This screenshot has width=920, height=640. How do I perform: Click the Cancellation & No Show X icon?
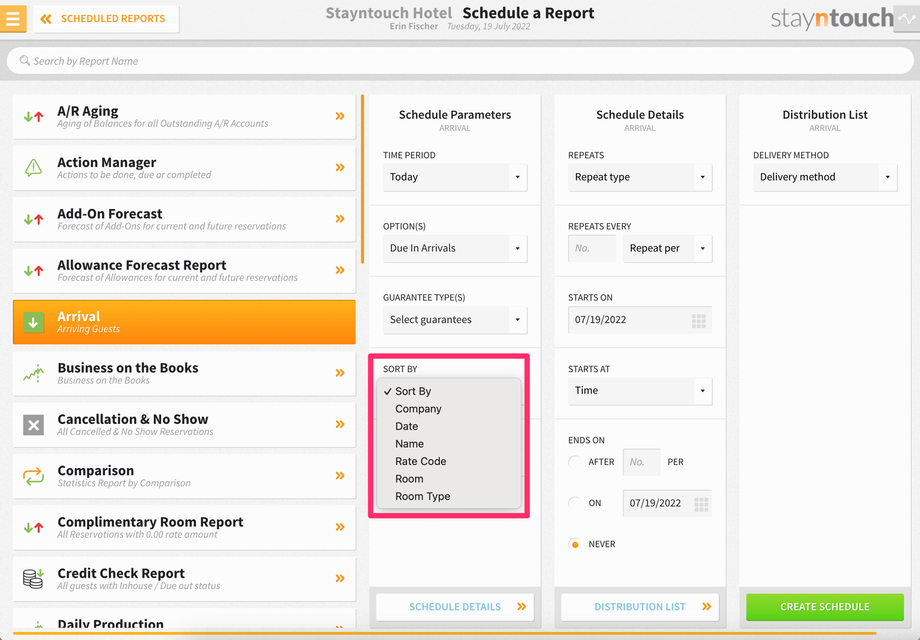(33, 425)
